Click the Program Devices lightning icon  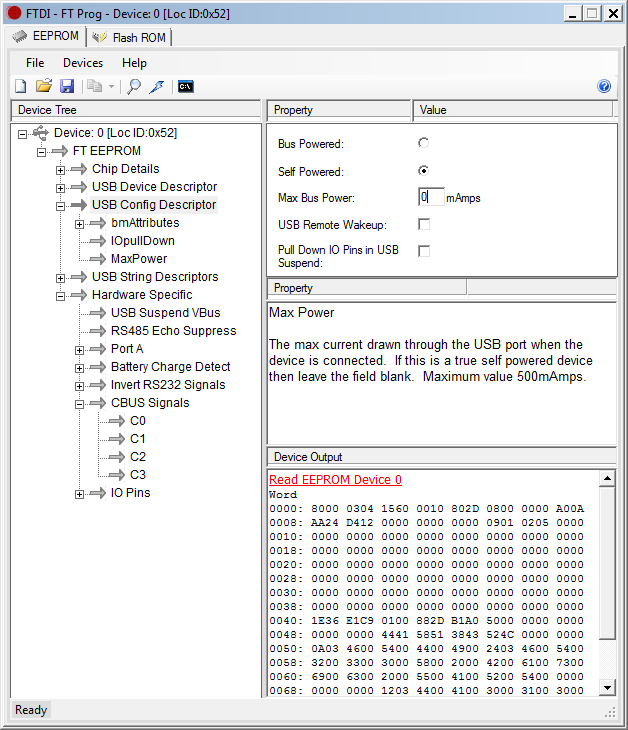pos(157,86)
